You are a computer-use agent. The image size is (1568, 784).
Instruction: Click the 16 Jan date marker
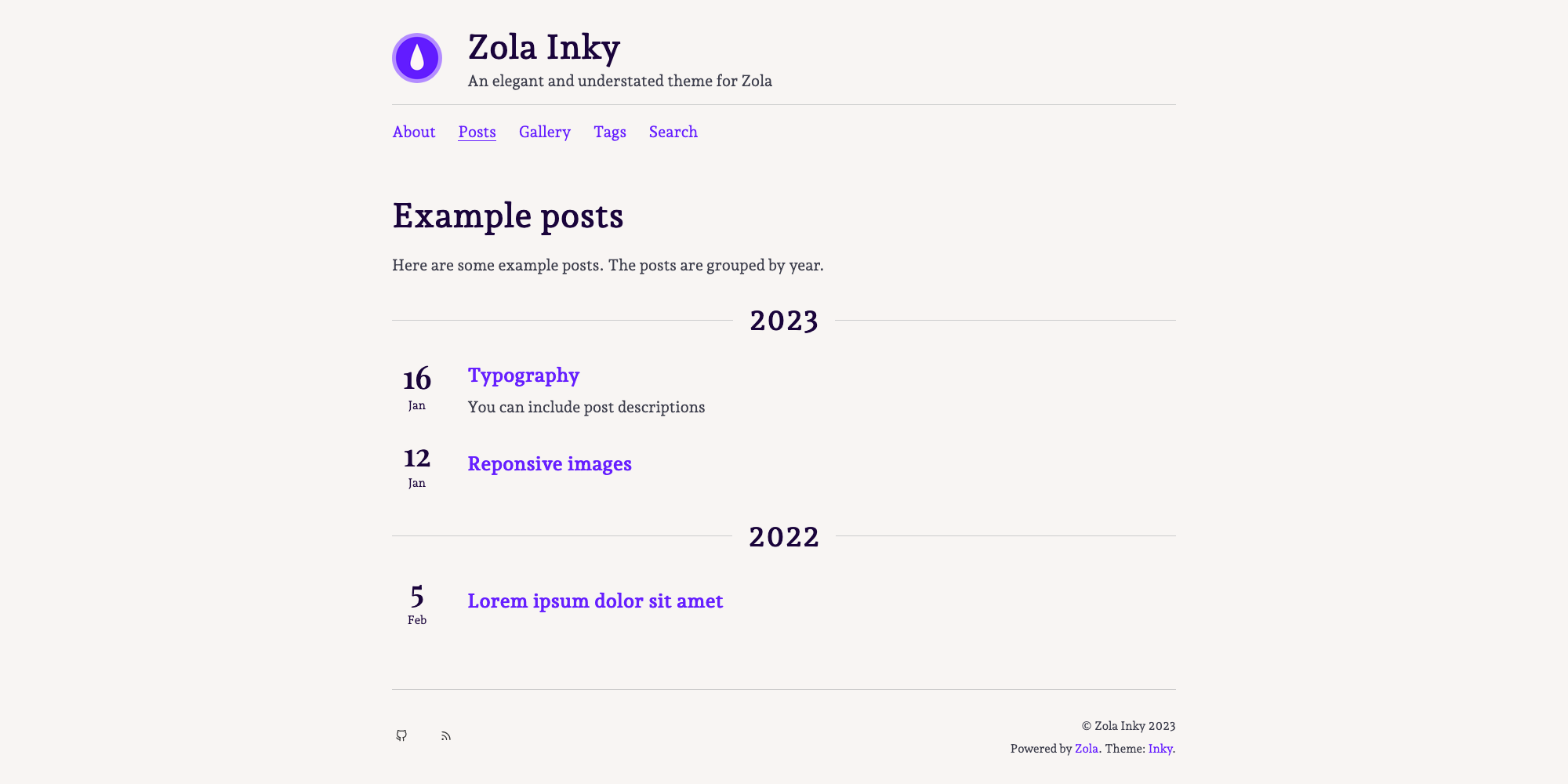[416, 384]
